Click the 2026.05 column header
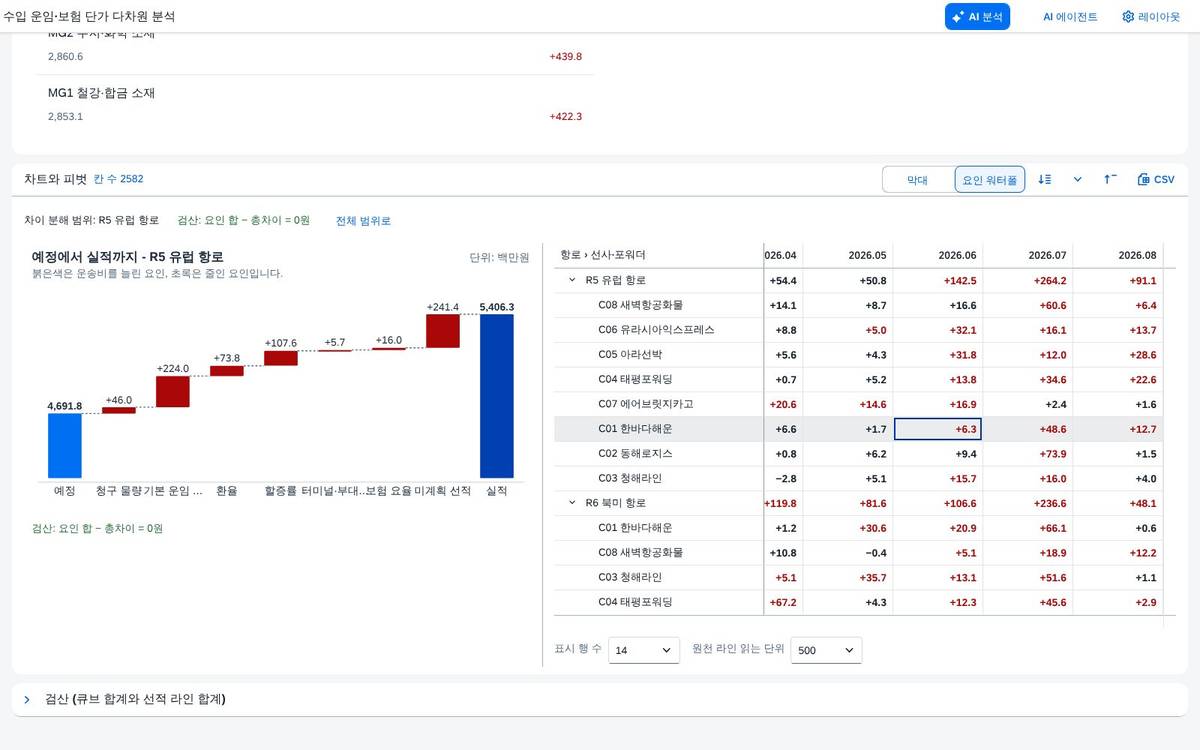The height and width of the screenshot is (750, 1200). coord(847,255)
